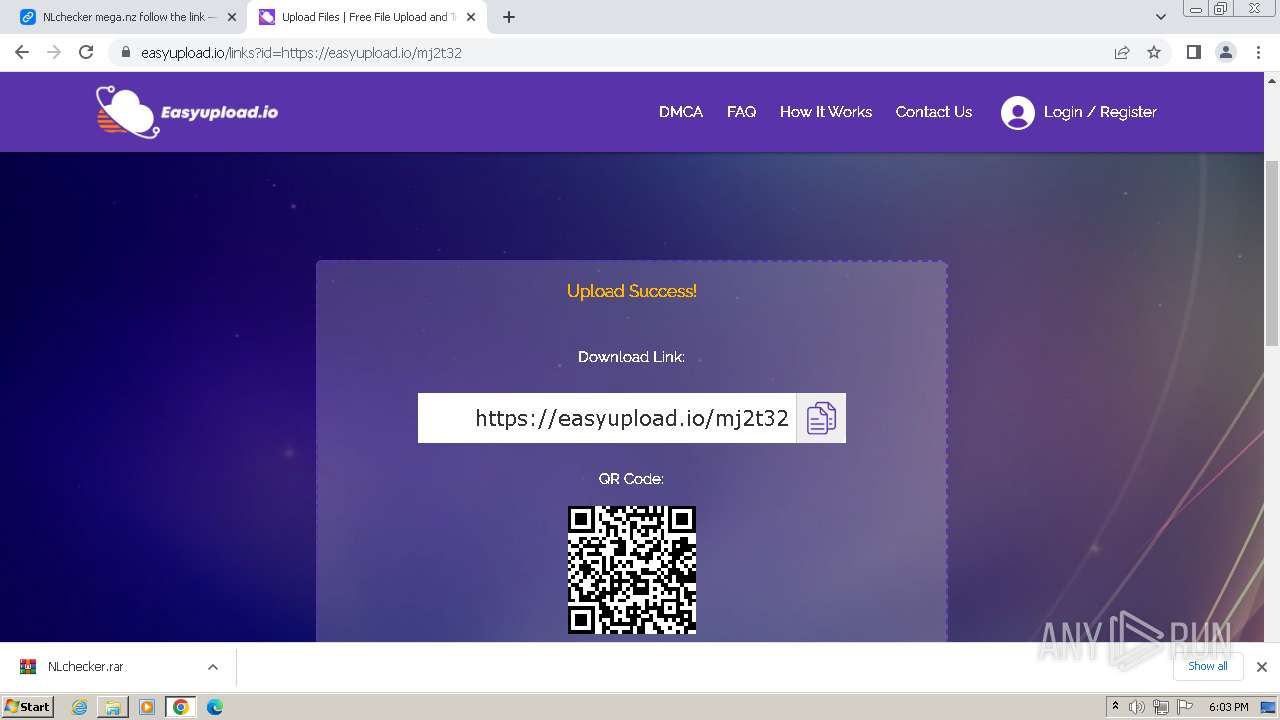Click the volume icon in system tray
Image resolution: width=1280 pixels, height=720 pixels.
coord(1137,707)
